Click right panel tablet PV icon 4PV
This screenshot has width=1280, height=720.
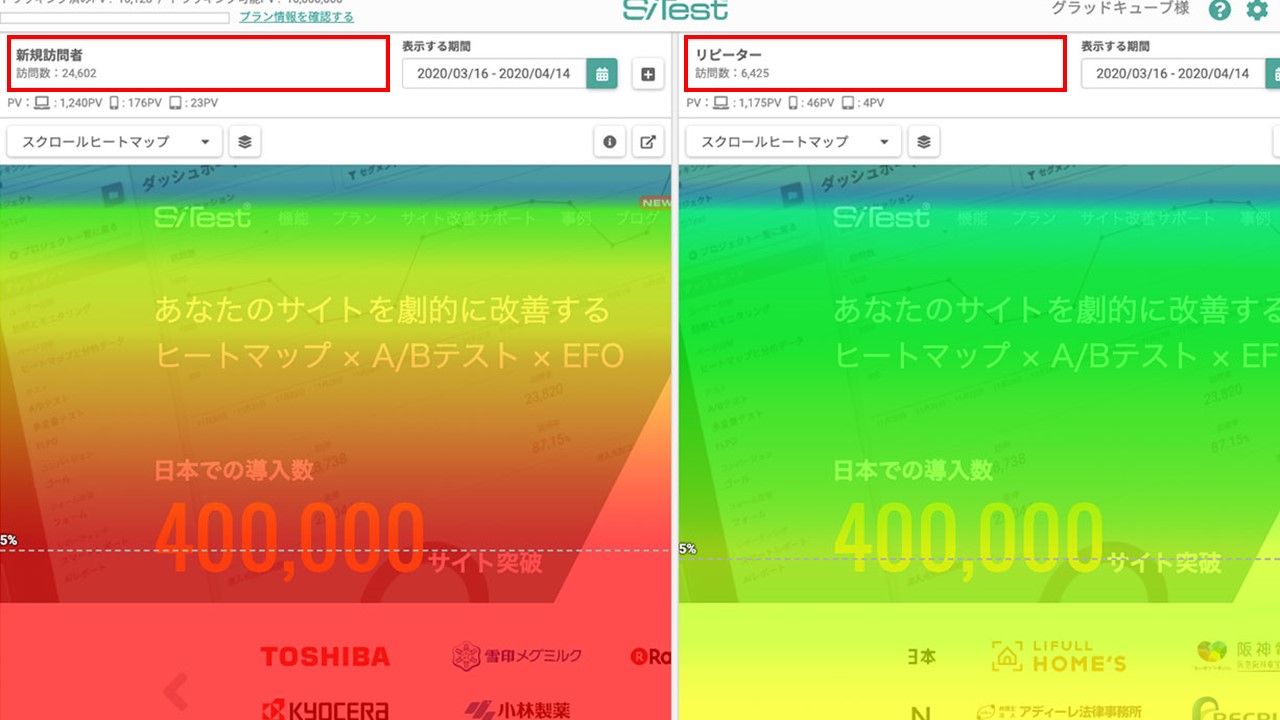coord(848,103)
